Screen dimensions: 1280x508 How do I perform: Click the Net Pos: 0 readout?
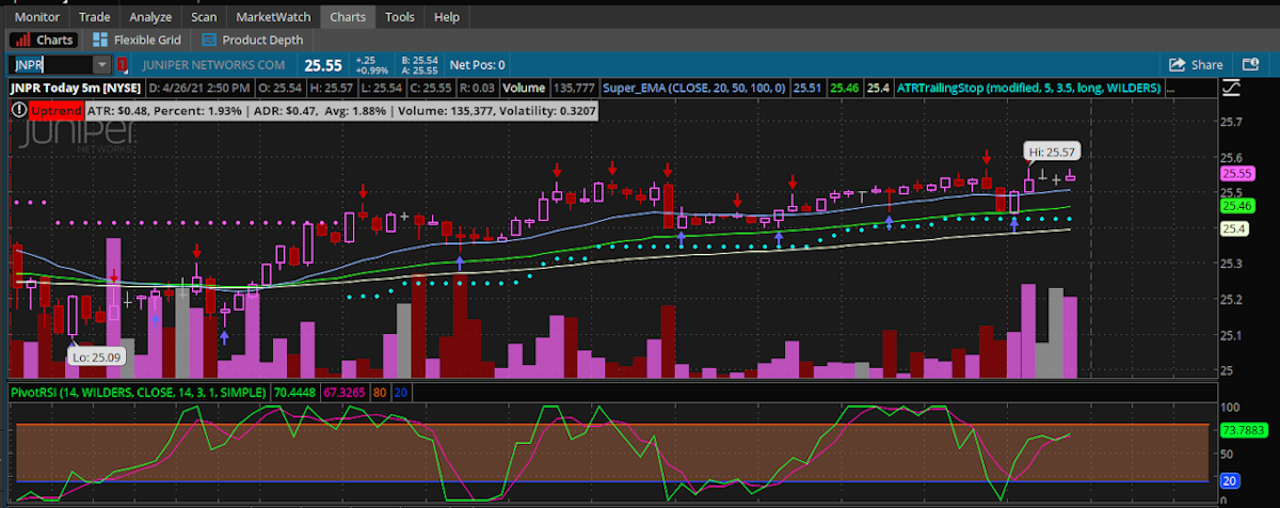[478, 65]
